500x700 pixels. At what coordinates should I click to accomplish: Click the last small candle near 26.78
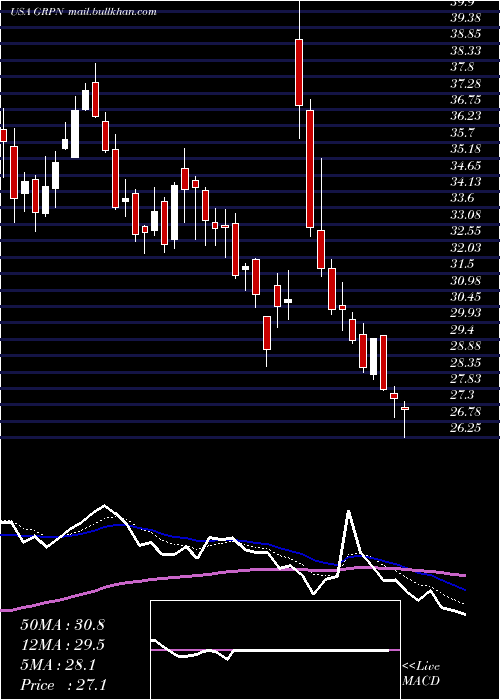click(x=405, y=408)
